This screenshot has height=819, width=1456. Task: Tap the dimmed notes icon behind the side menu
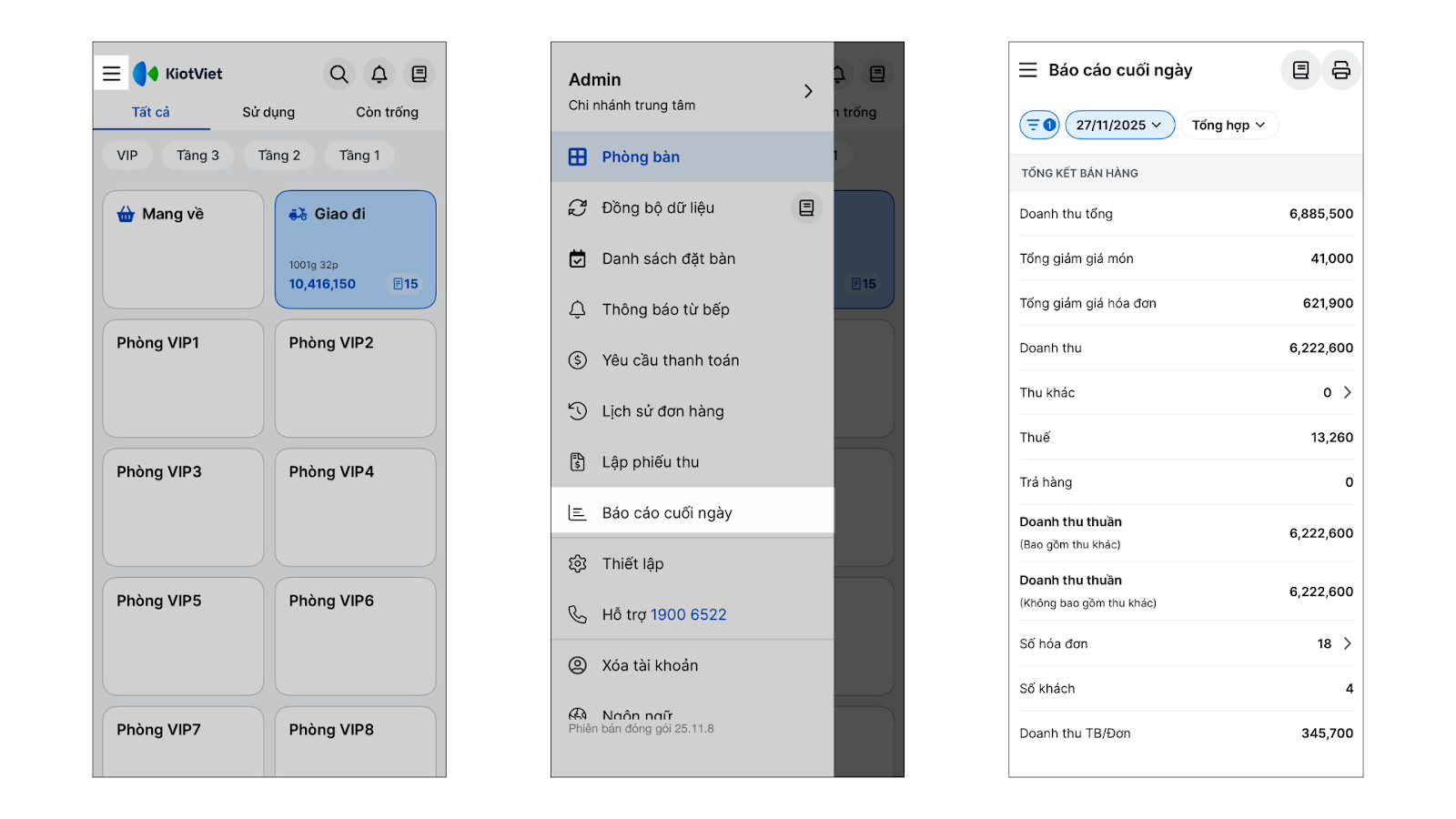coord(877,74)
